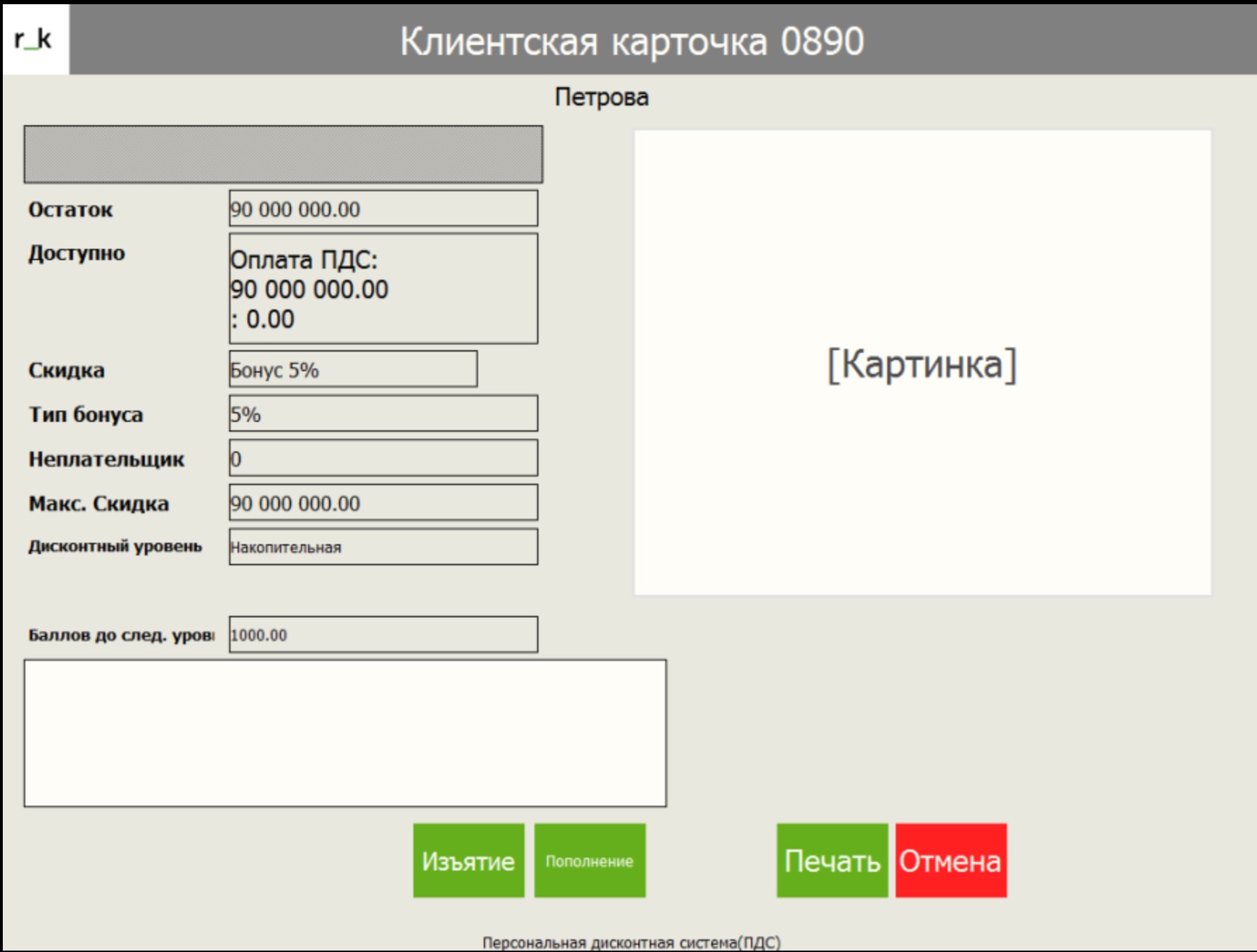Cancel using the red Отмена button
The width and height of the screenshot is (1257, 952).
(x=950, y=861)
